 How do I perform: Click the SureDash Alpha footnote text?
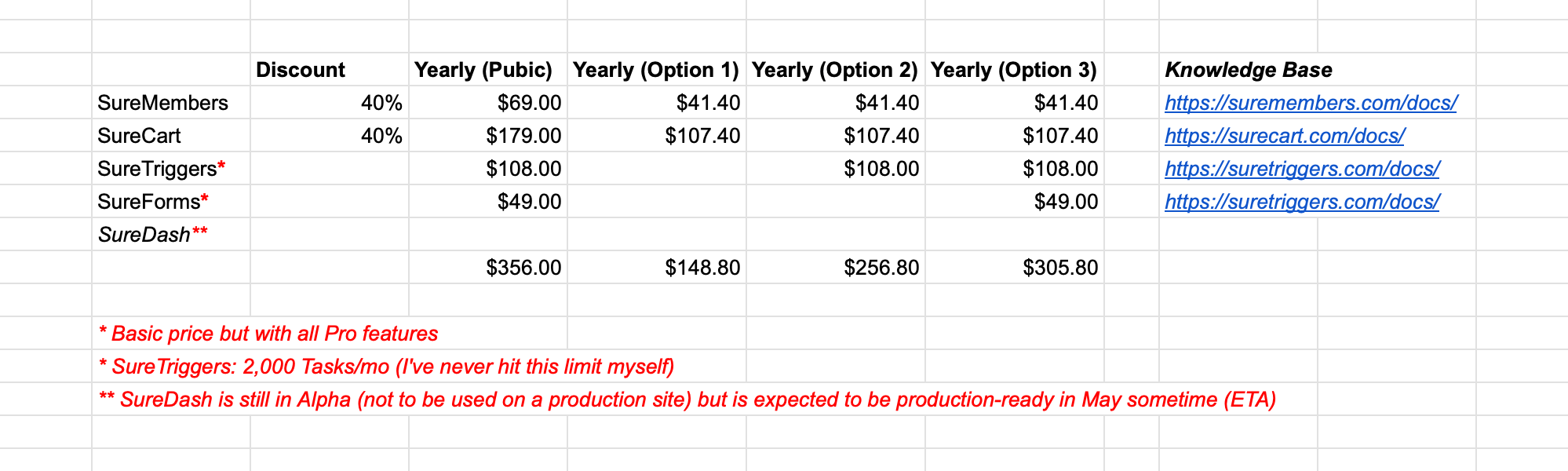687,400
